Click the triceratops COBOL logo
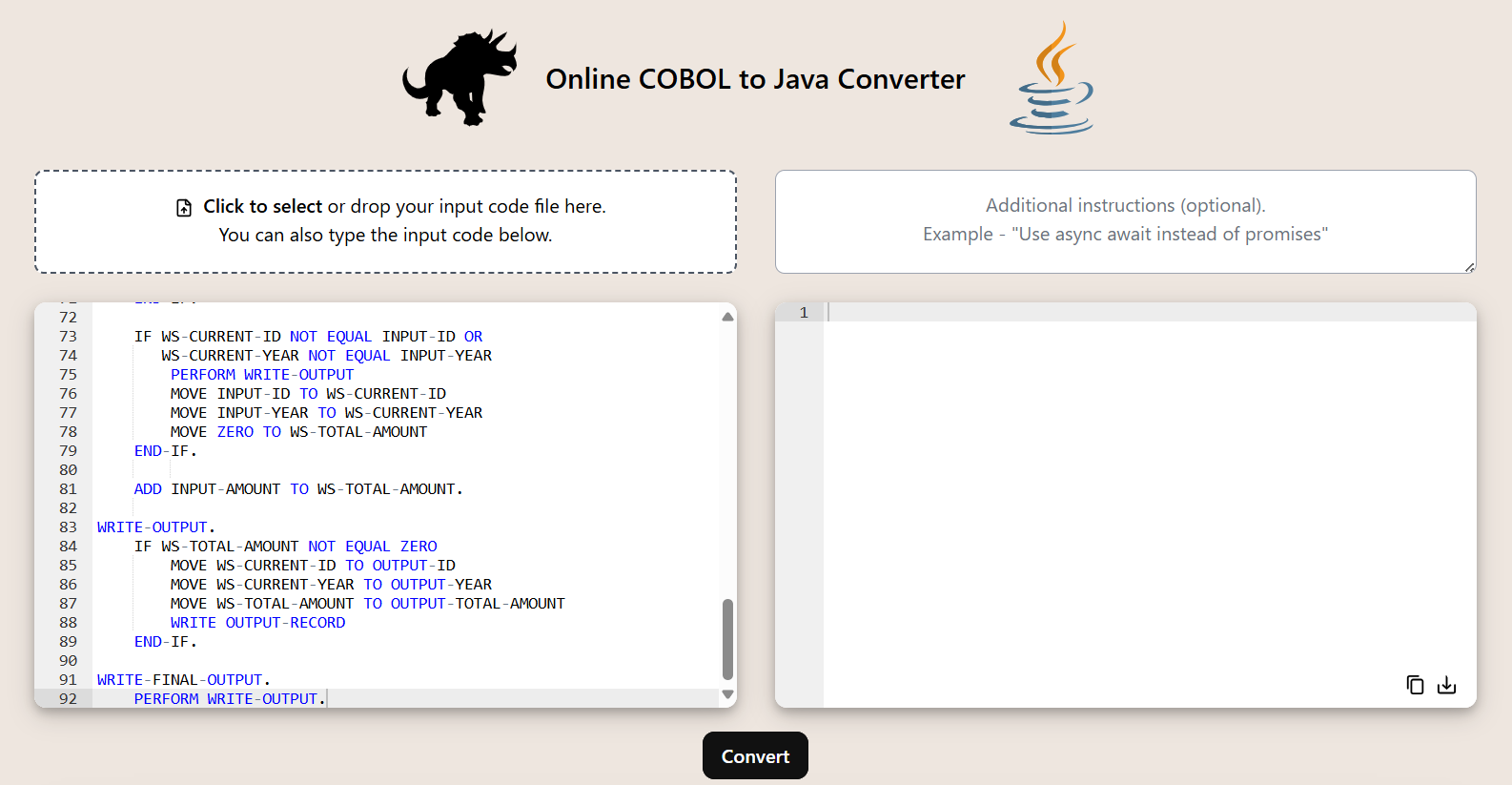This screenshot has width=1512, height=785. click(460, 77)
